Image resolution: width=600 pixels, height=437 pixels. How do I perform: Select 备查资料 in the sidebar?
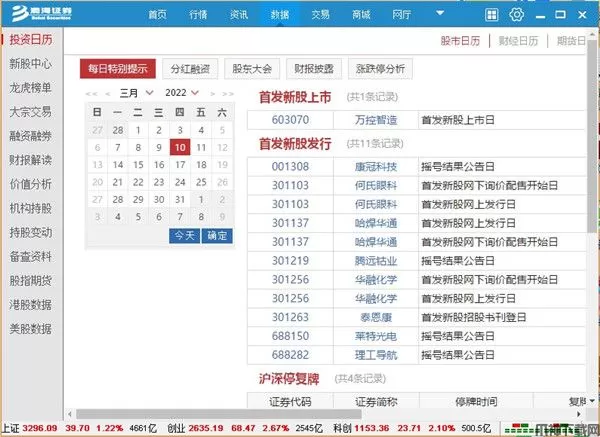tap(31, 256)
